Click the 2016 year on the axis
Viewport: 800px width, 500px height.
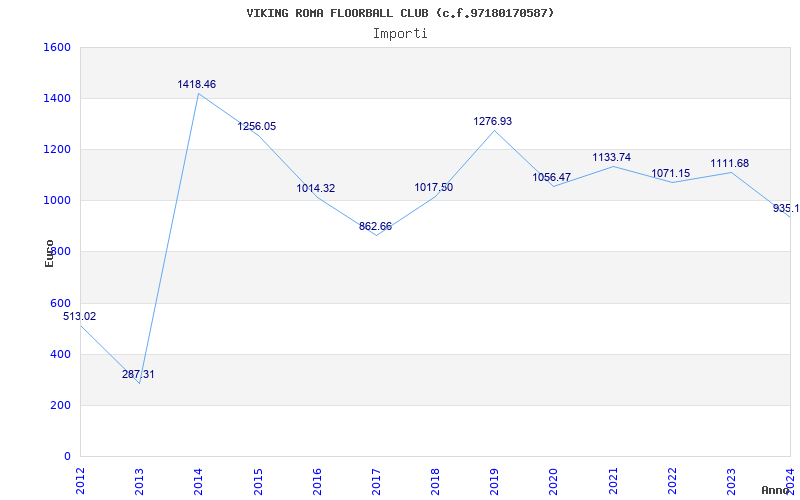(317, 479)
